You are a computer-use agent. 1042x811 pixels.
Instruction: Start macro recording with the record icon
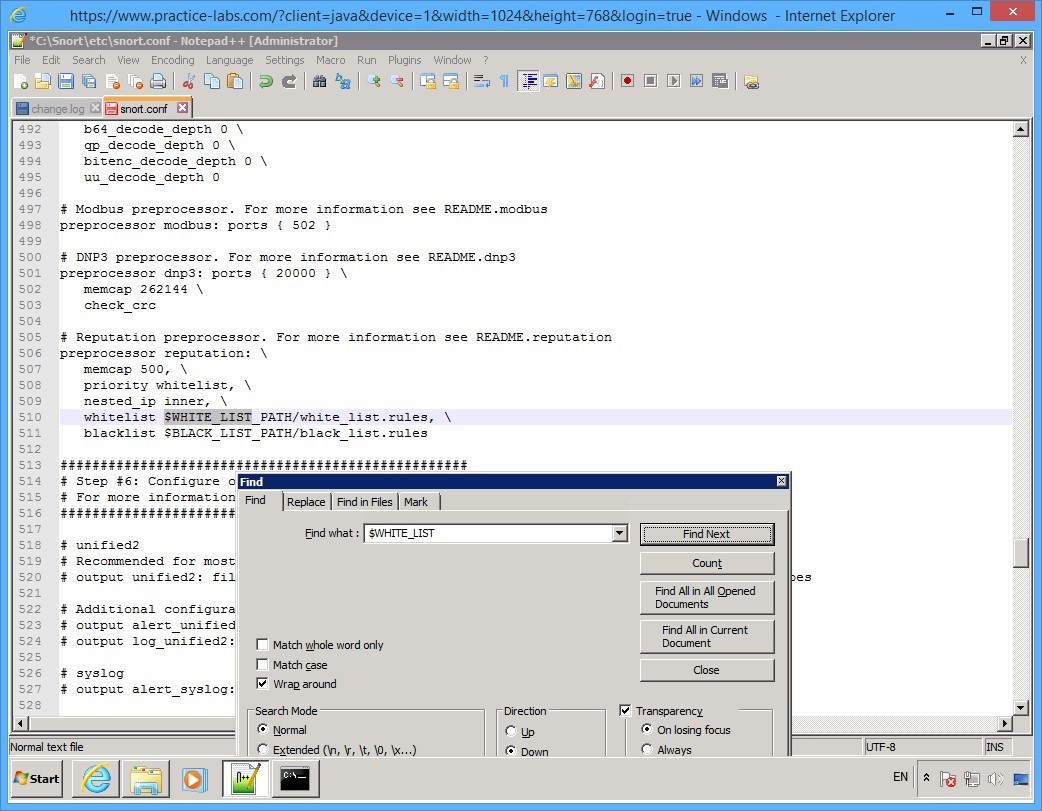627,81
